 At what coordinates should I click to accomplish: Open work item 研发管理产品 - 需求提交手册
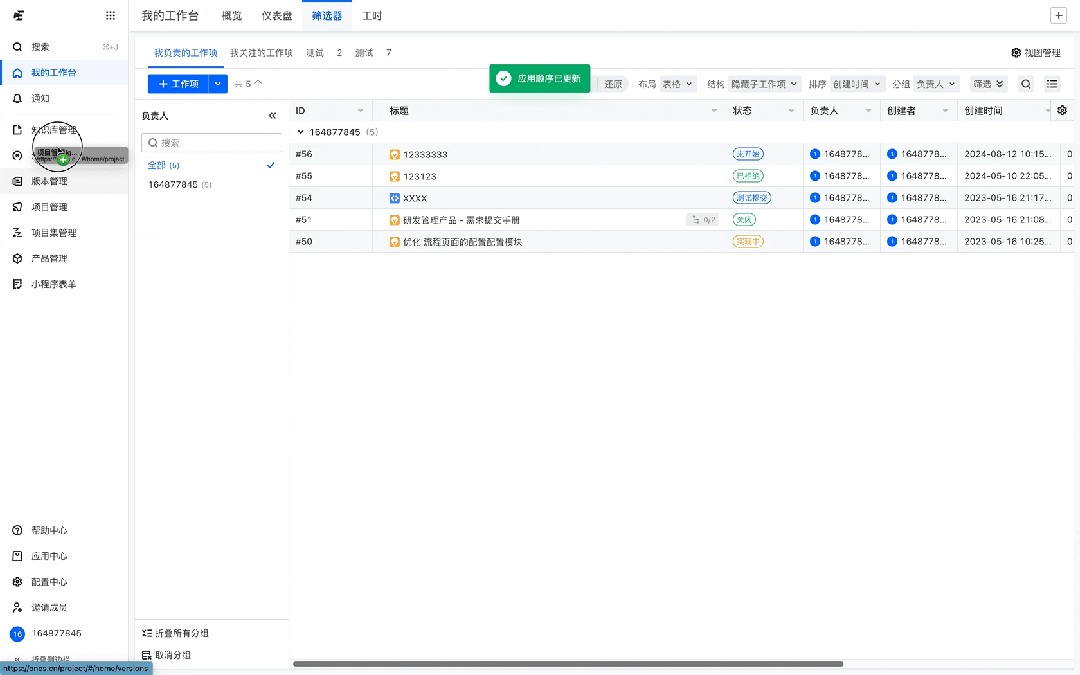461,220
